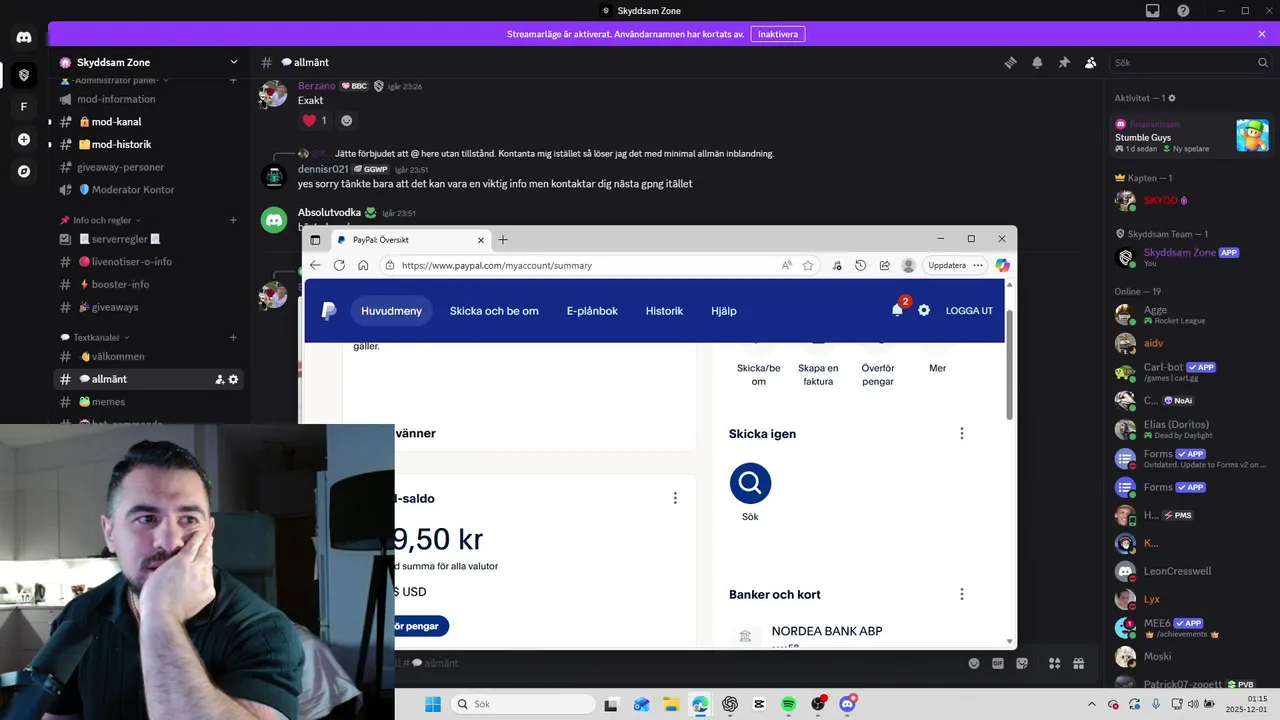Open Discord inbox icon in title bar
1280x720 pixels.
point(1153,11)
